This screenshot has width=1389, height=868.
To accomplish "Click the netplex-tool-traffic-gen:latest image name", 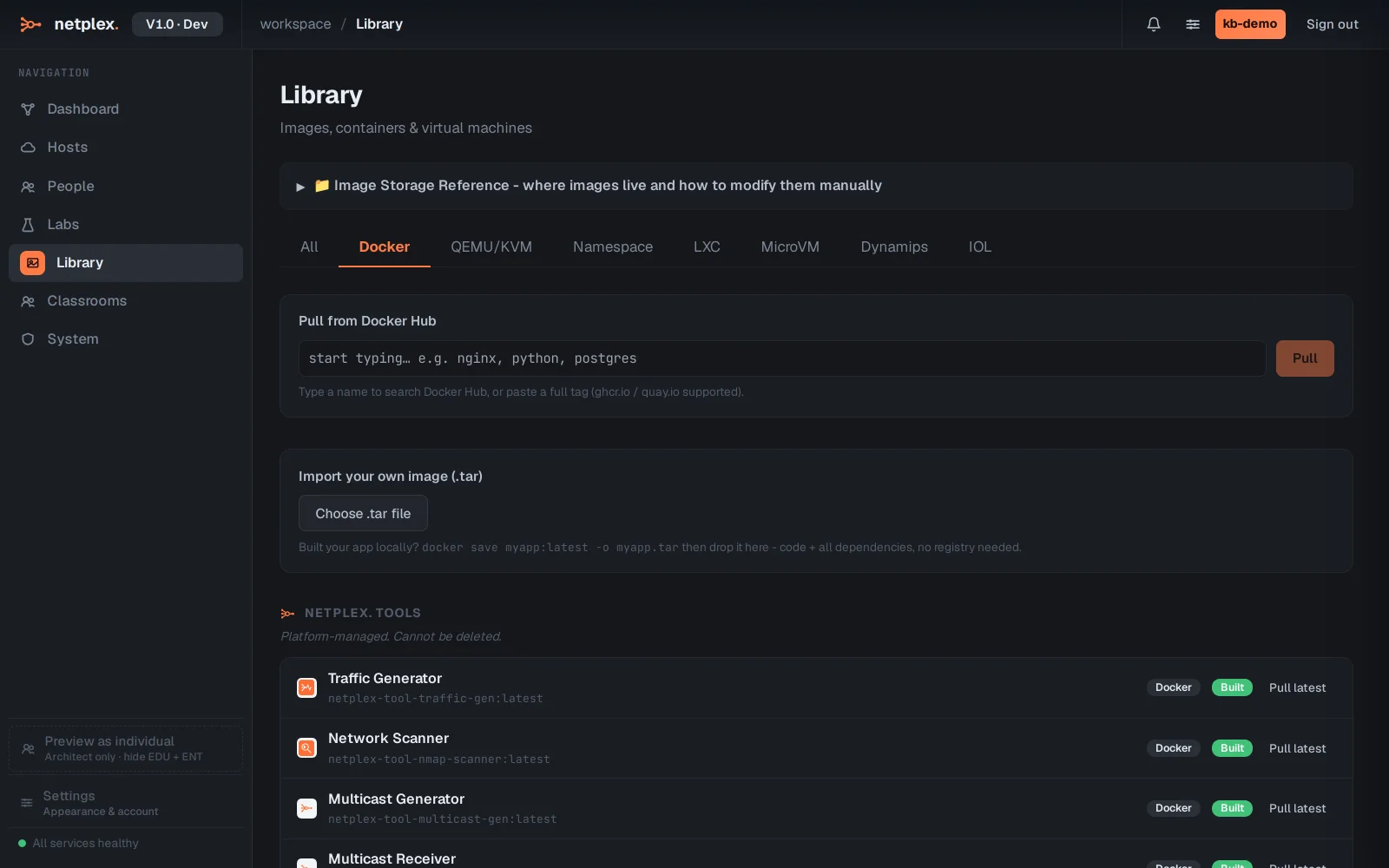I will point(436,699).
